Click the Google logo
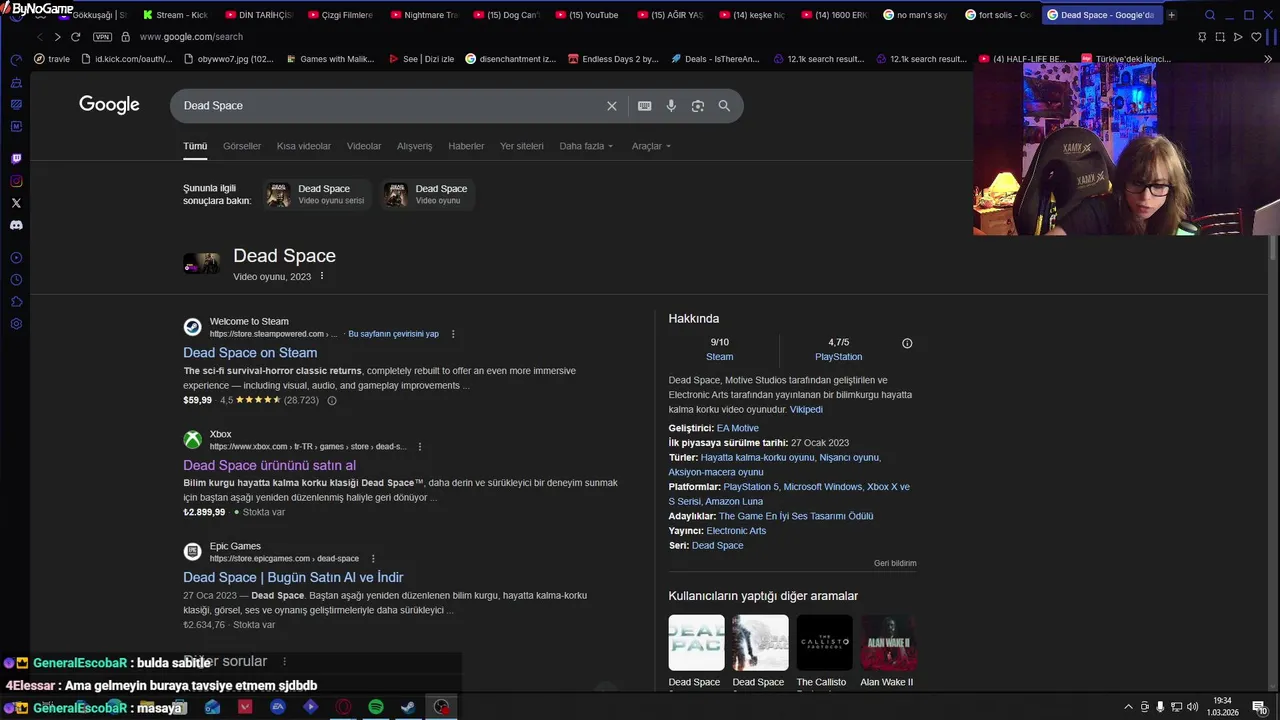The height and width of the screenshot is (720, 1280). (109, 105)
